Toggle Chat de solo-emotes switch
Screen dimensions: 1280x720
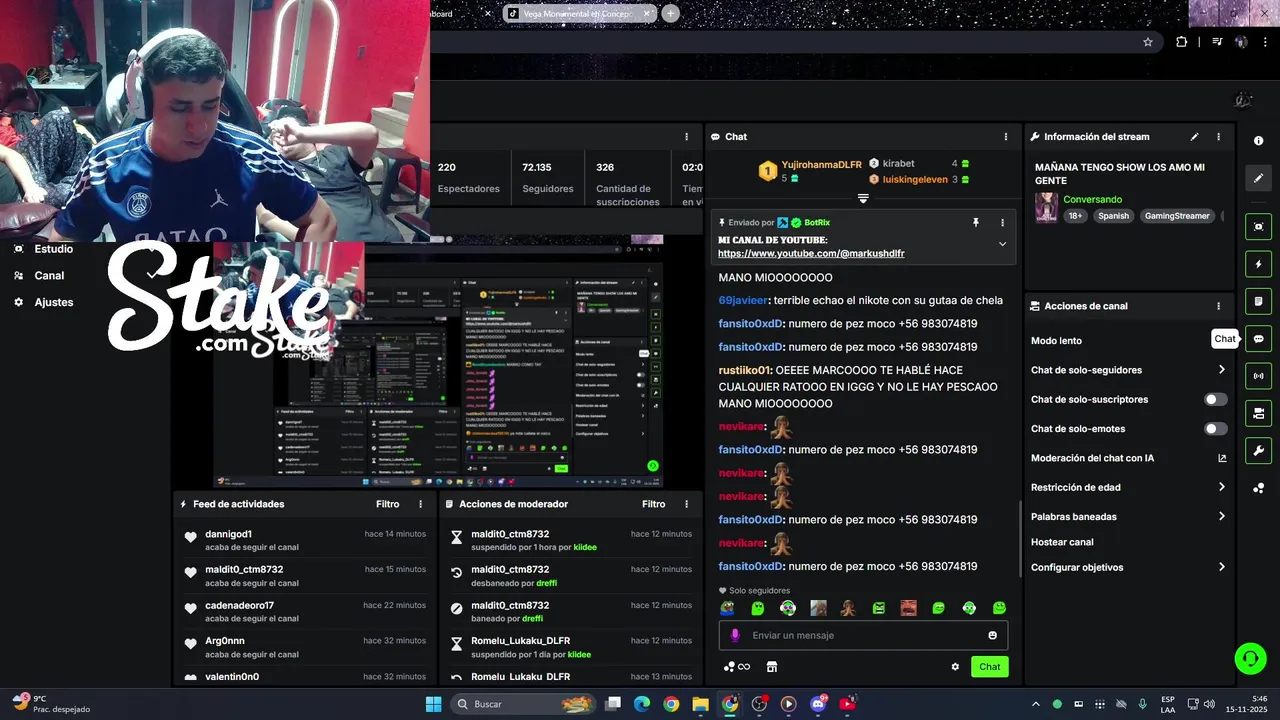click(x=1215, y=429)
